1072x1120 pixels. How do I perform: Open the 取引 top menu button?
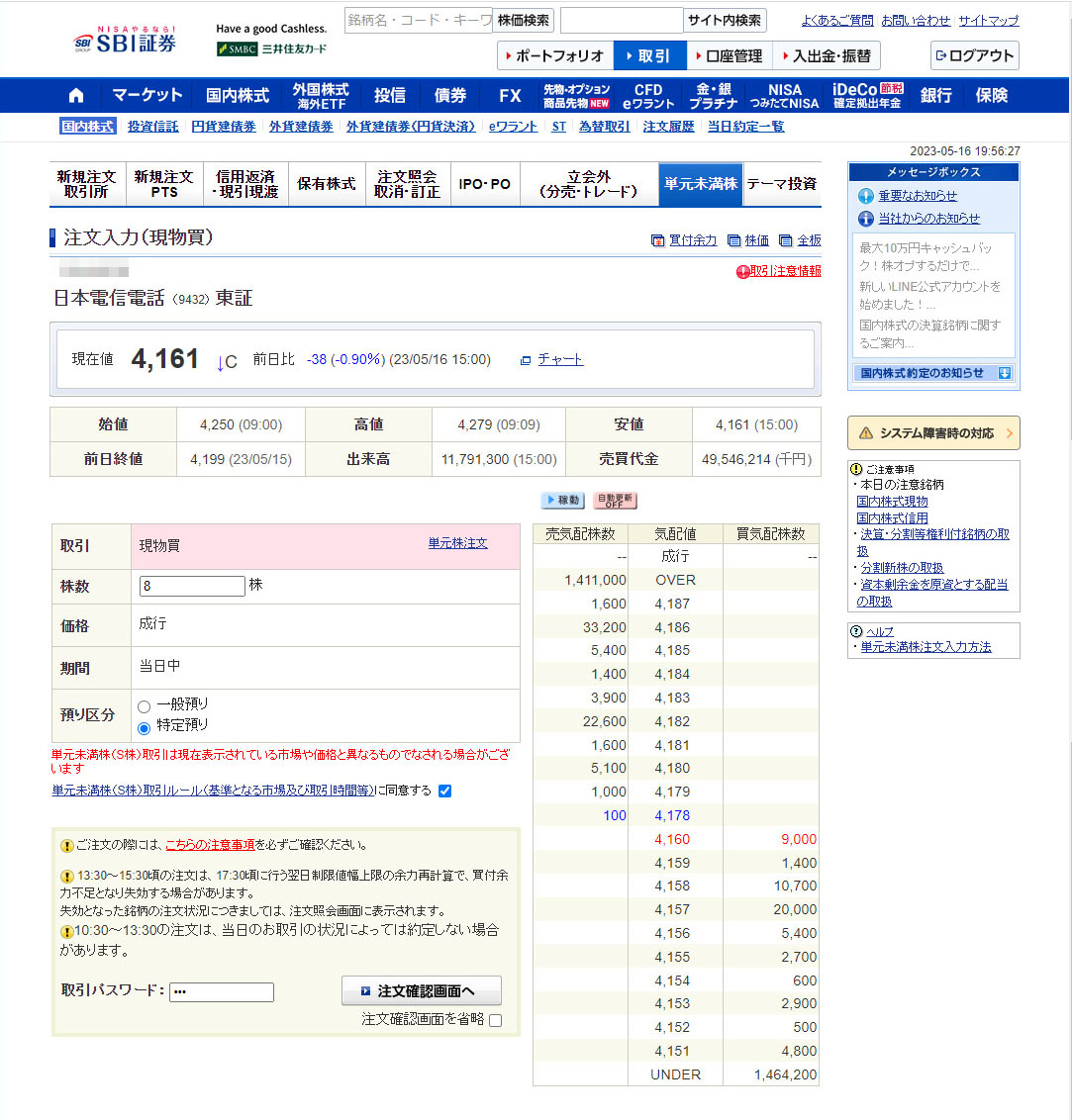[649, 56]
